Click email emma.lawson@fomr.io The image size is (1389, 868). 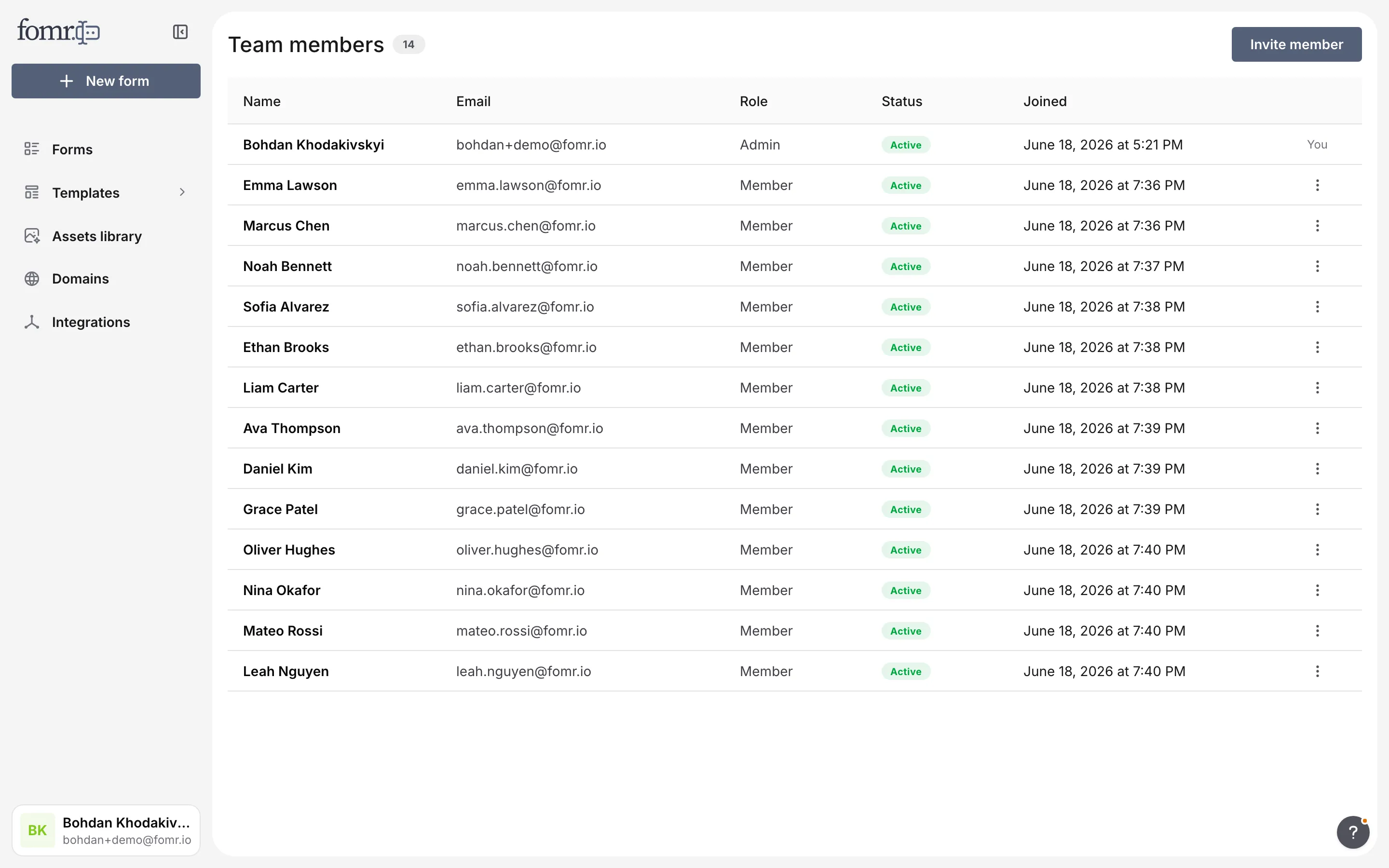pyautogui.click(x=529, y=186)
